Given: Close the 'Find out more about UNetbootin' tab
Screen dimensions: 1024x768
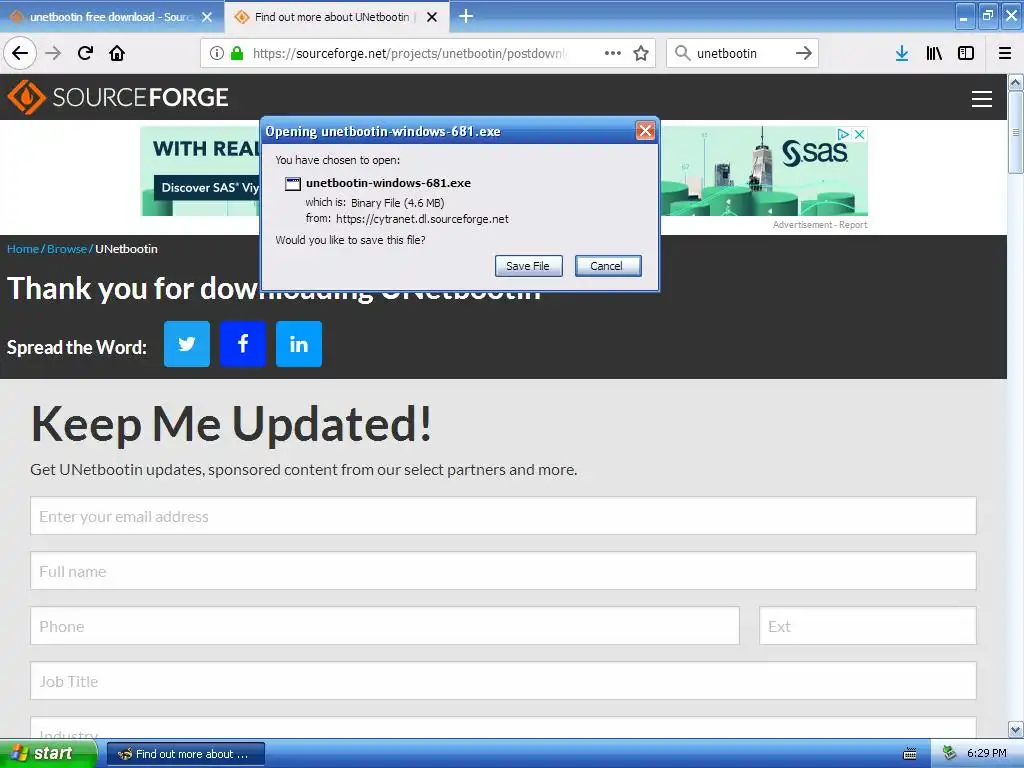Looking at the screenshot, I should click(x=432, y=17).
